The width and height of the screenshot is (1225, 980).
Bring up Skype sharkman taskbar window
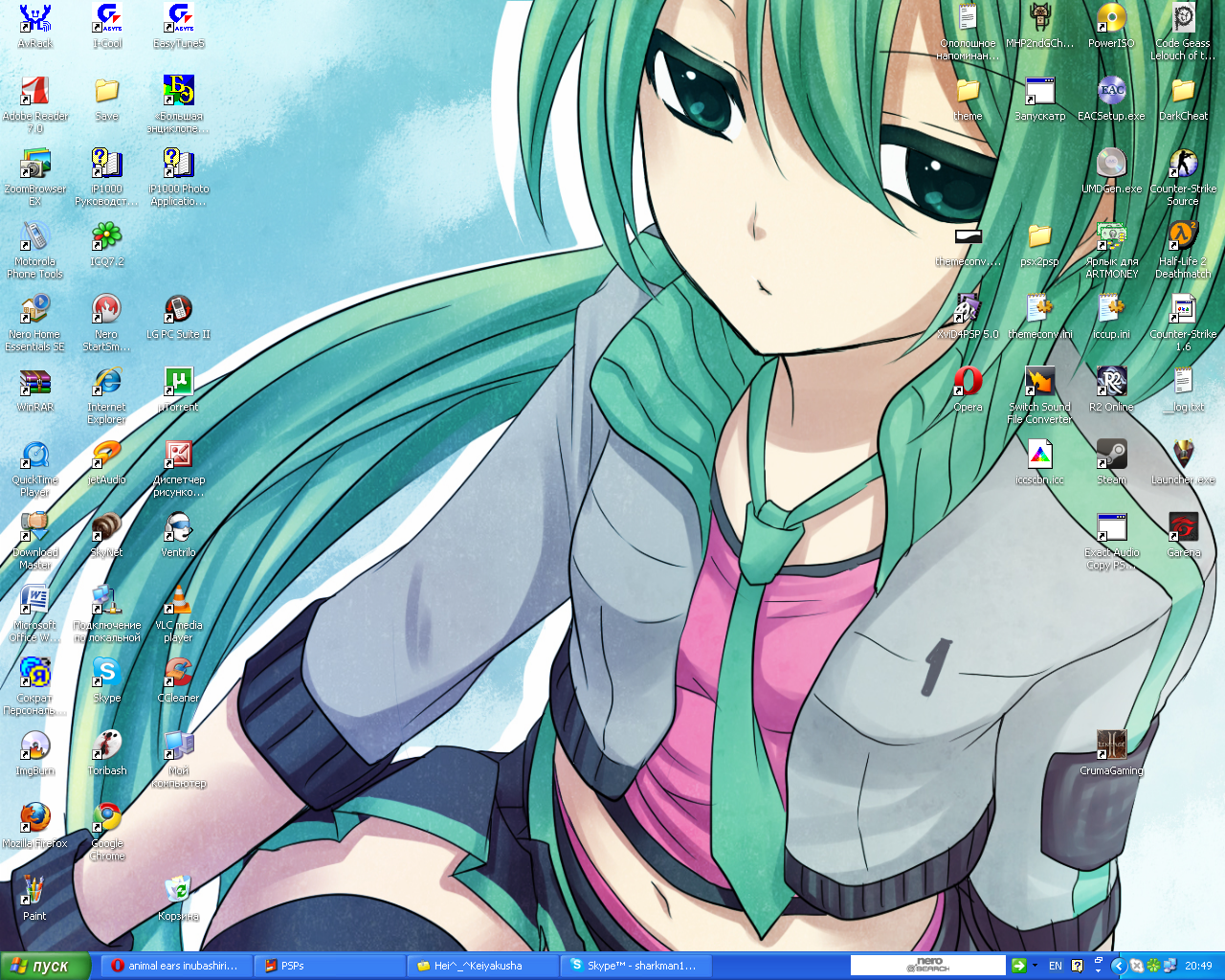(636, 966)
